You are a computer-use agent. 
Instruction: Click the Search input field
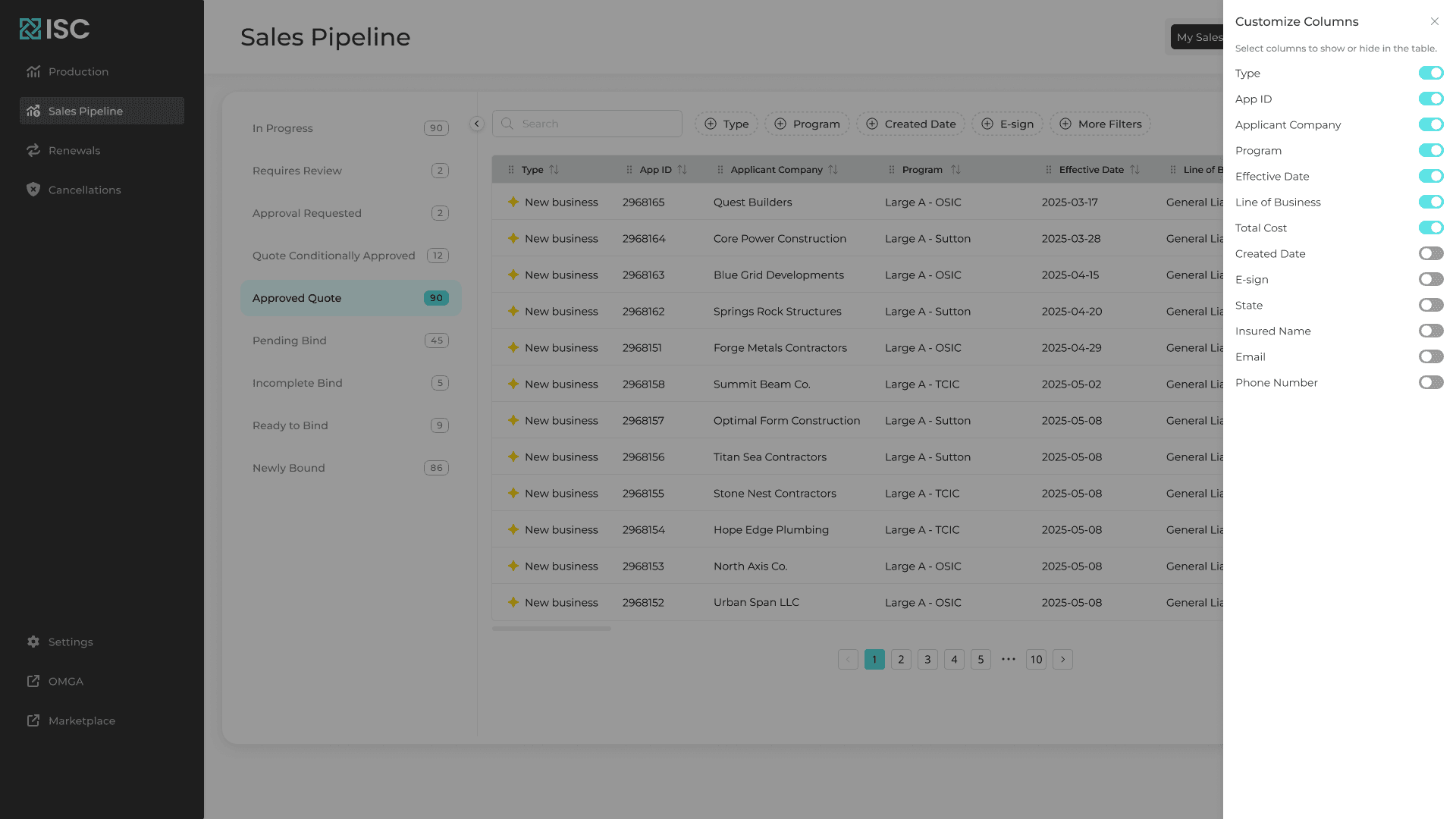587,124
